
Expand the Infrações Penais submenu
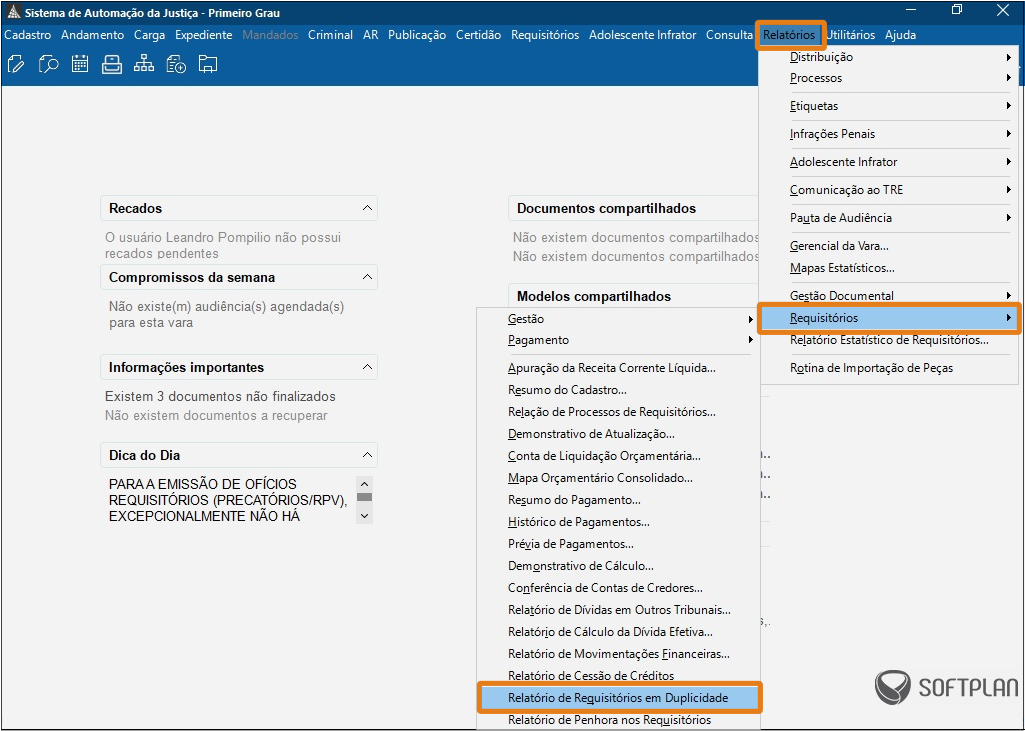point(889,134)
